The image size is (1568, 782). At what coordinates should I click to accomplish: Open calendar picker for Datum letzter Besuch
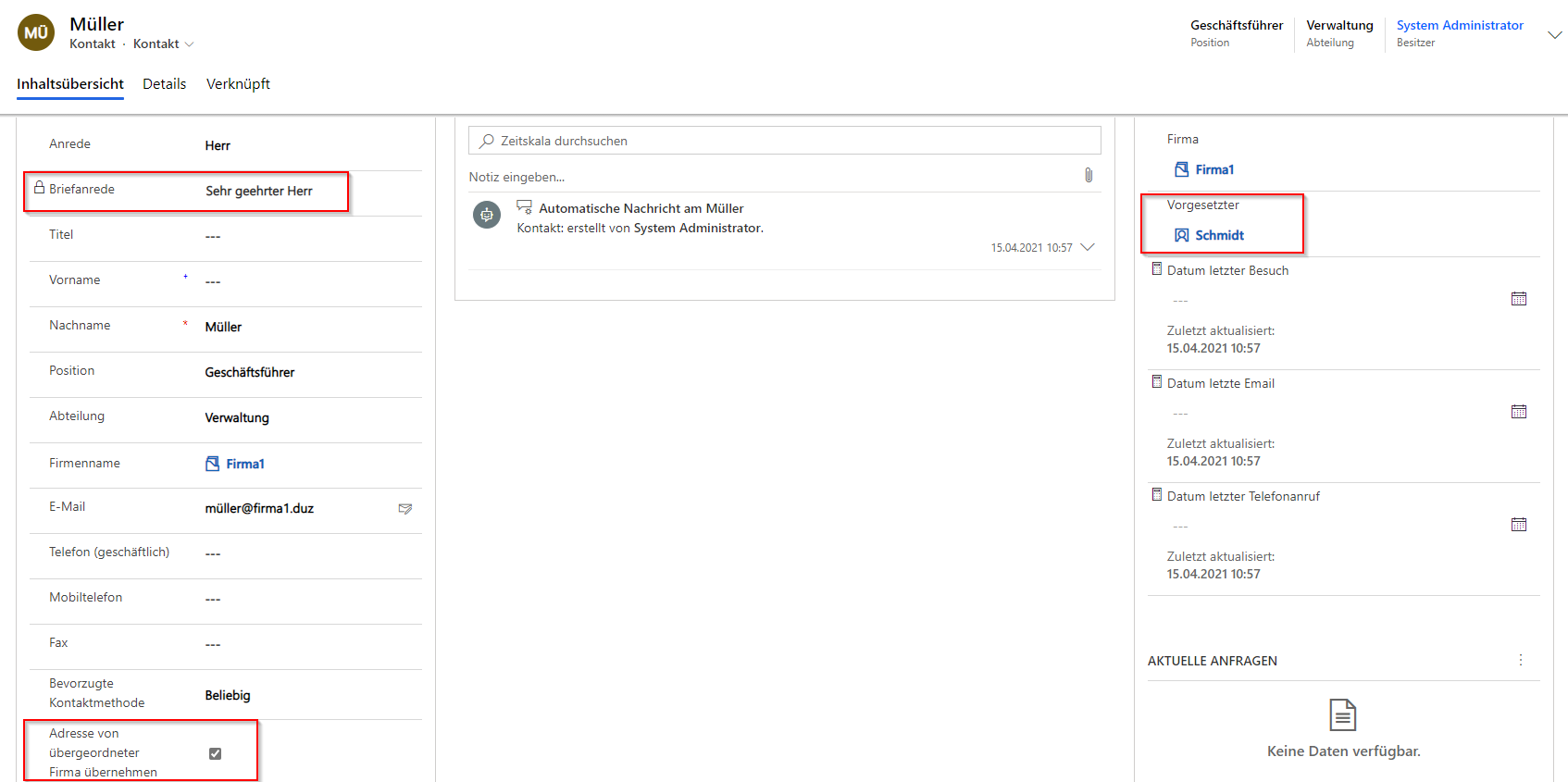[1518, 299]
